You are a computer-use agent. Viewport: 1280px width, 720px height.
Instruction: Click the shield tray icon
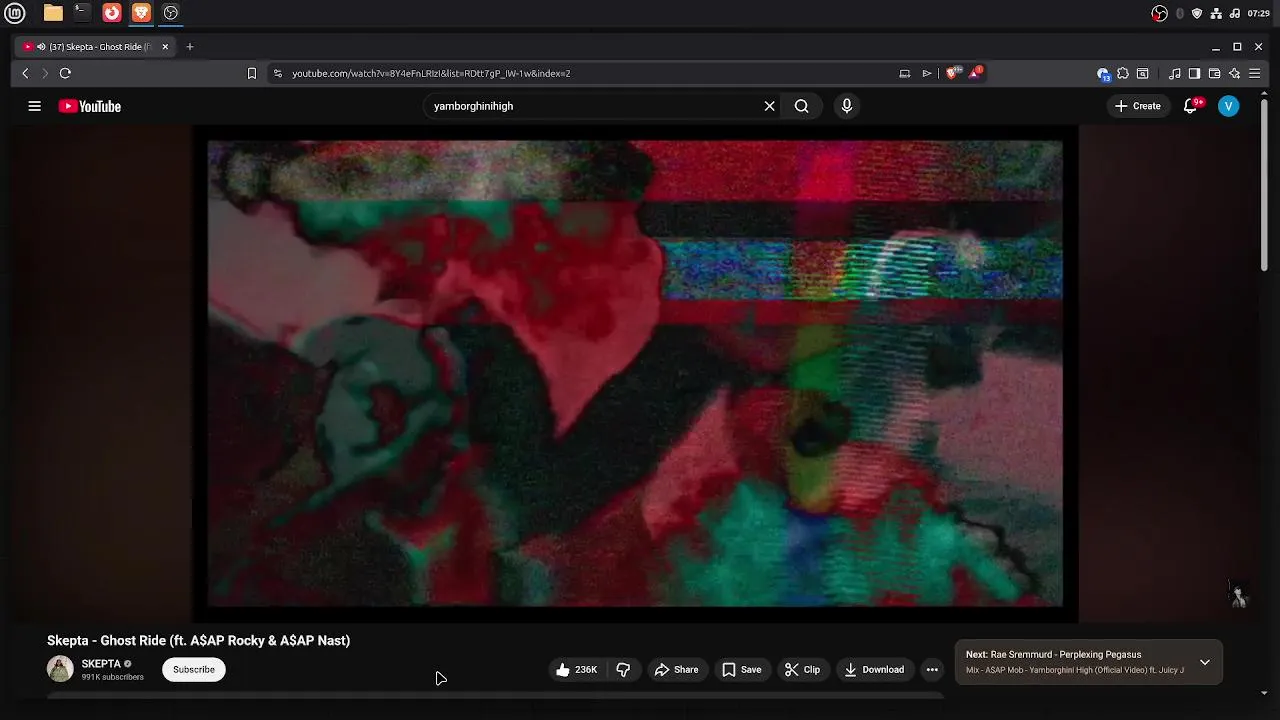tap(1197, 13)
